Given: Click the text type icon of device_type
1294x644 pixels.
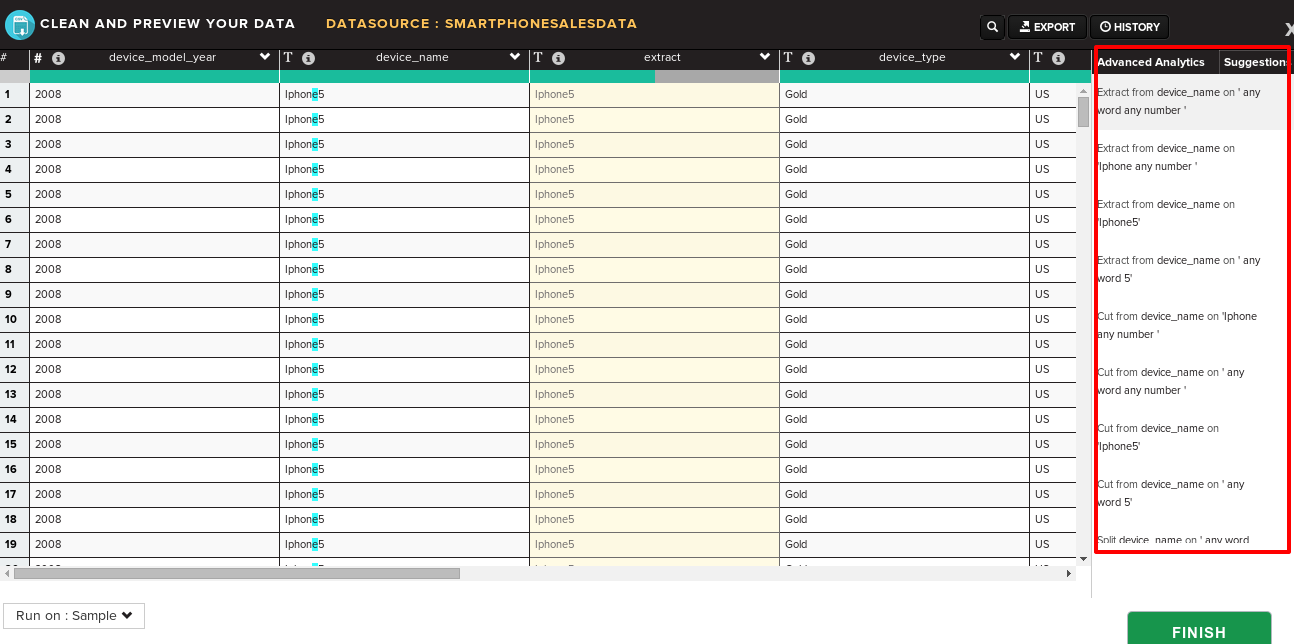Looking at the screenshot, I should pos(788,58).
